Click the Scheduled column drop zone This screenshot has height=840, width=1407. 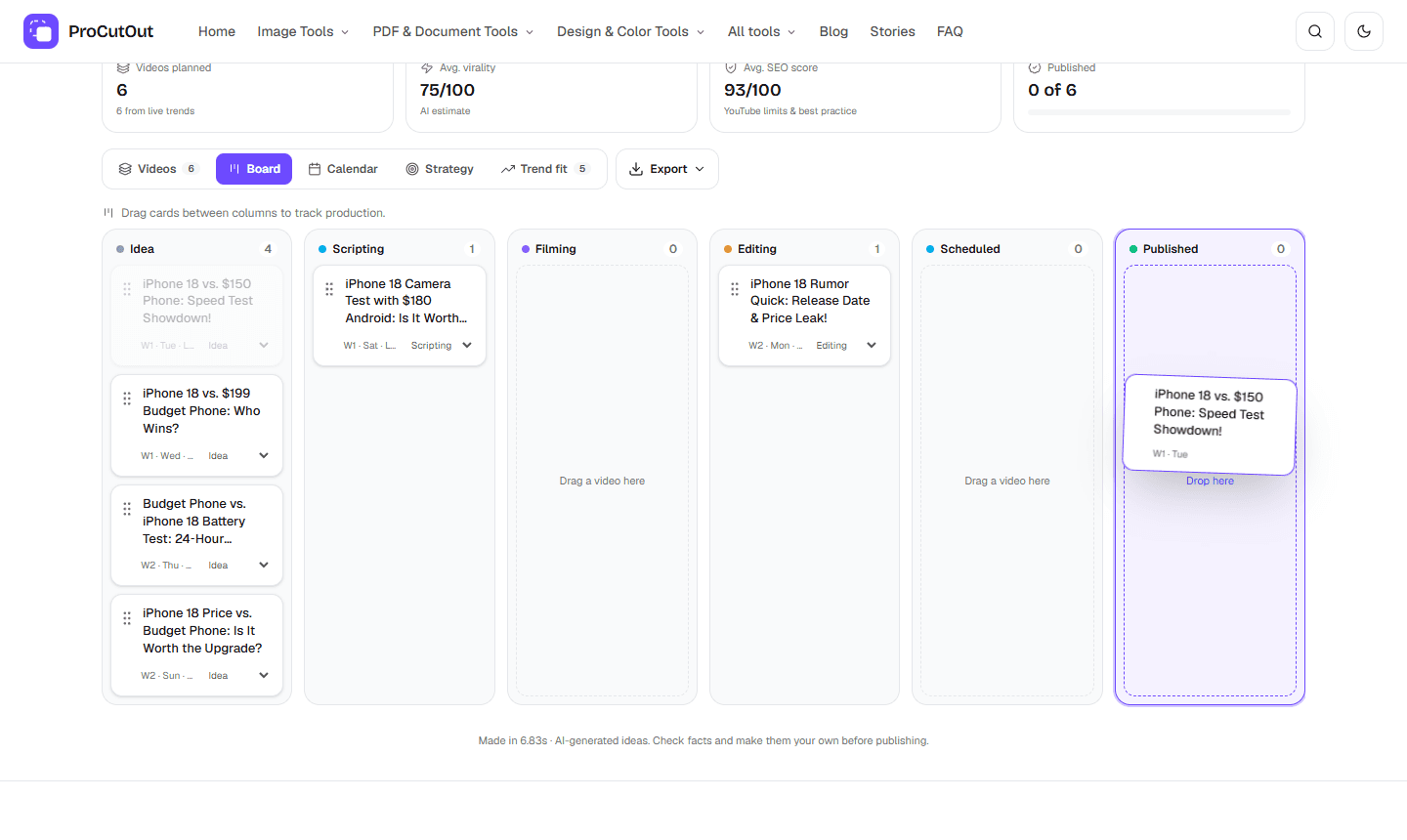(x=1007, y=481)
